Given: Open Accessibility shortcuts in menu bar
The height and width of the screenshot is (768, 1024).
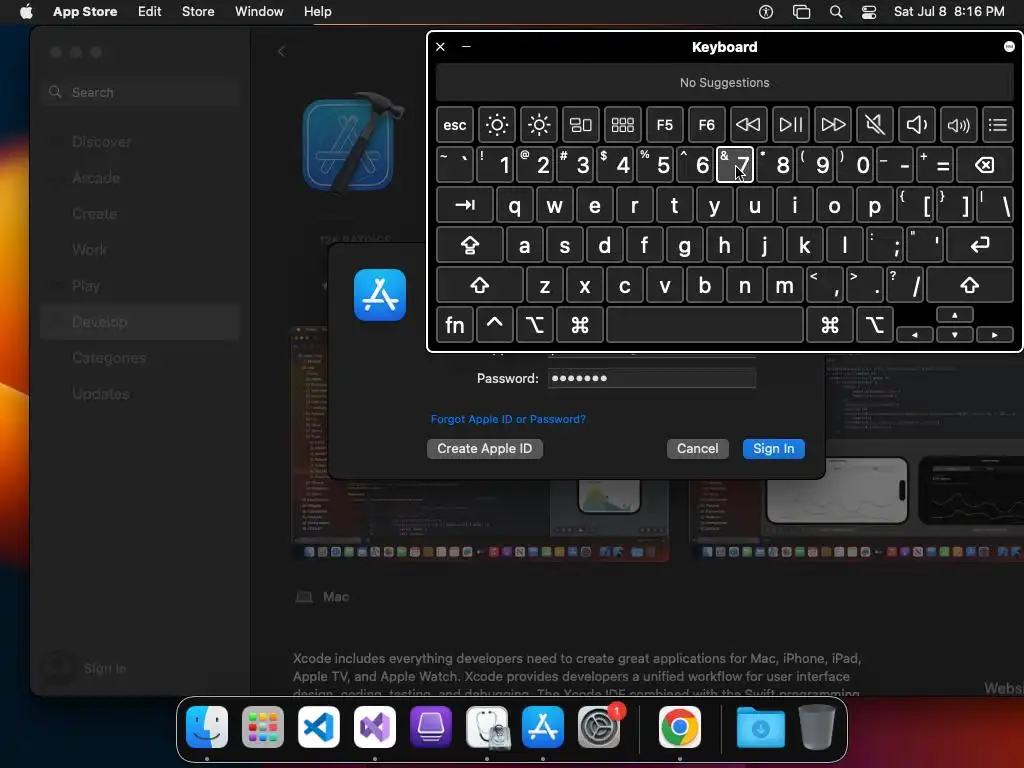Looking at the screenshot, I should (x=766, y=12).
